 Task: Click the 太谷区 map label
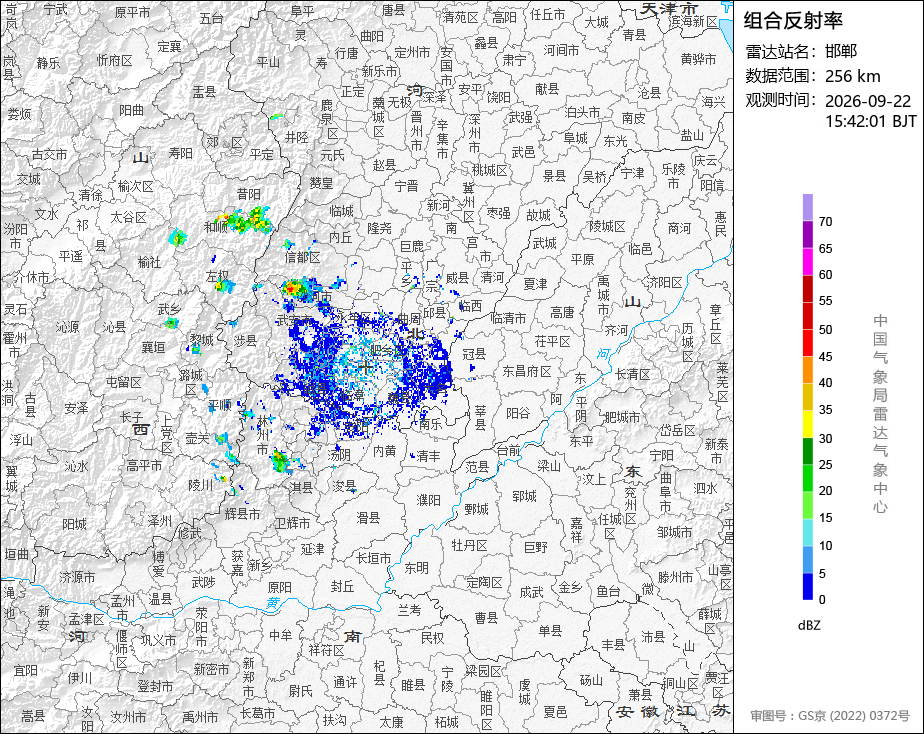[x=128, y=217]
